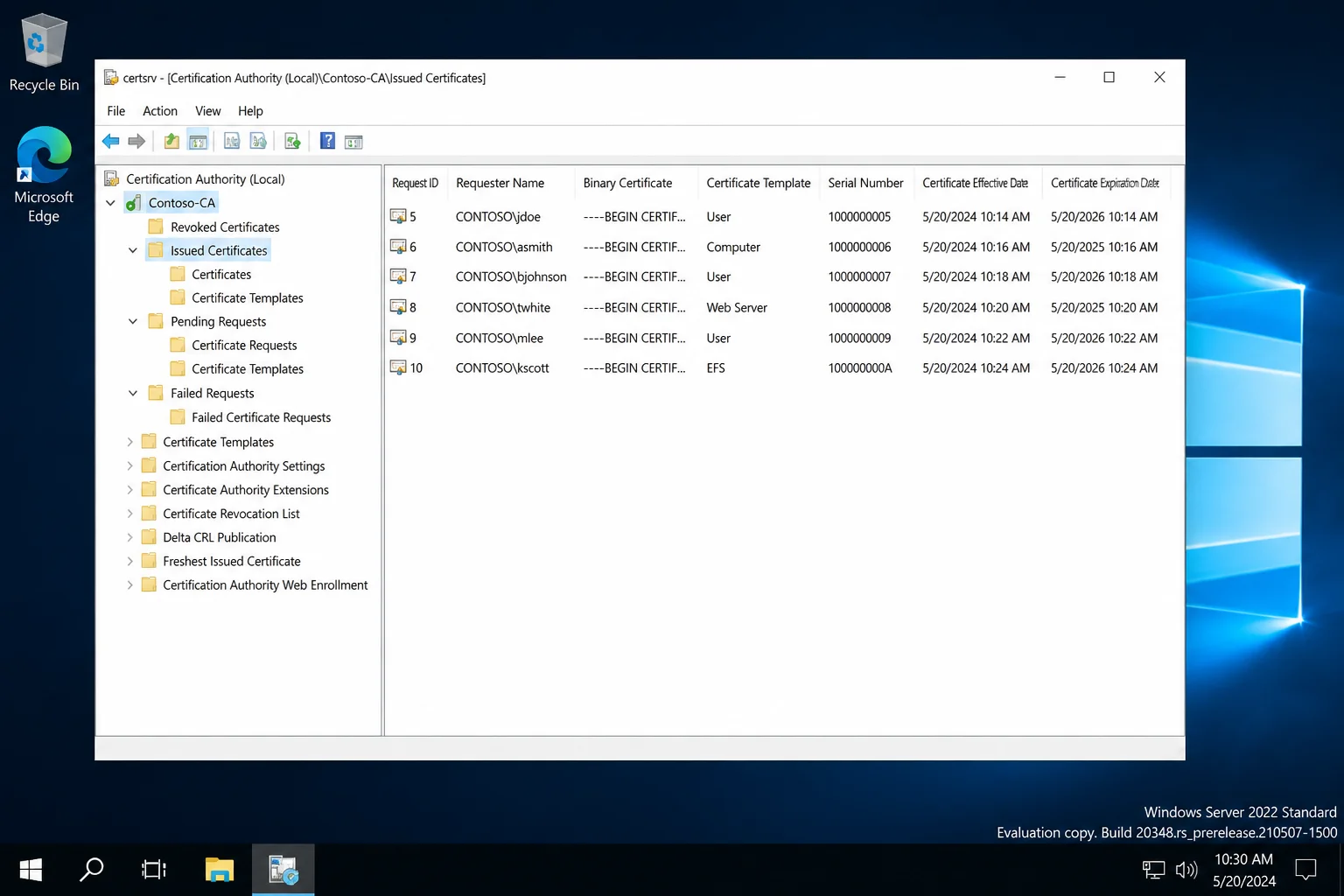Screen dimensions: 1344x896
Task: Sort by the Serial Number column header
Action: pos(866,183)
